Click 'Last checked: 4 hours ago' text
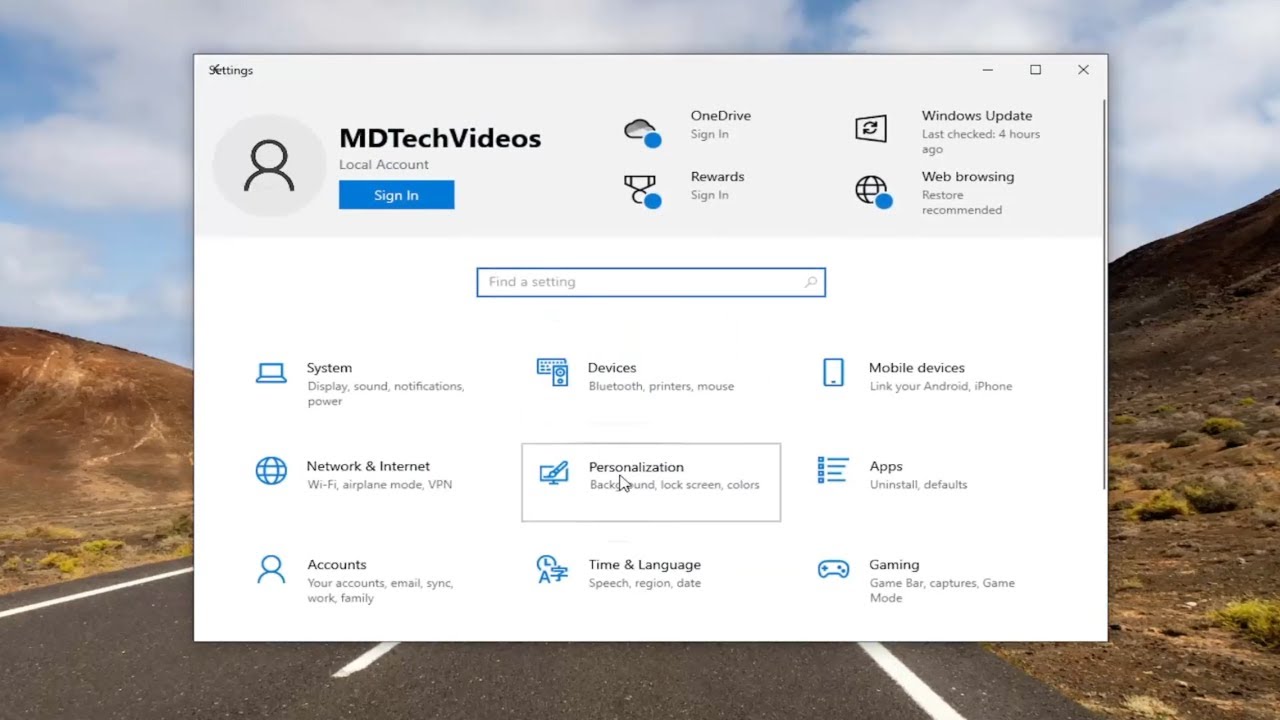 tap(981, 142)
